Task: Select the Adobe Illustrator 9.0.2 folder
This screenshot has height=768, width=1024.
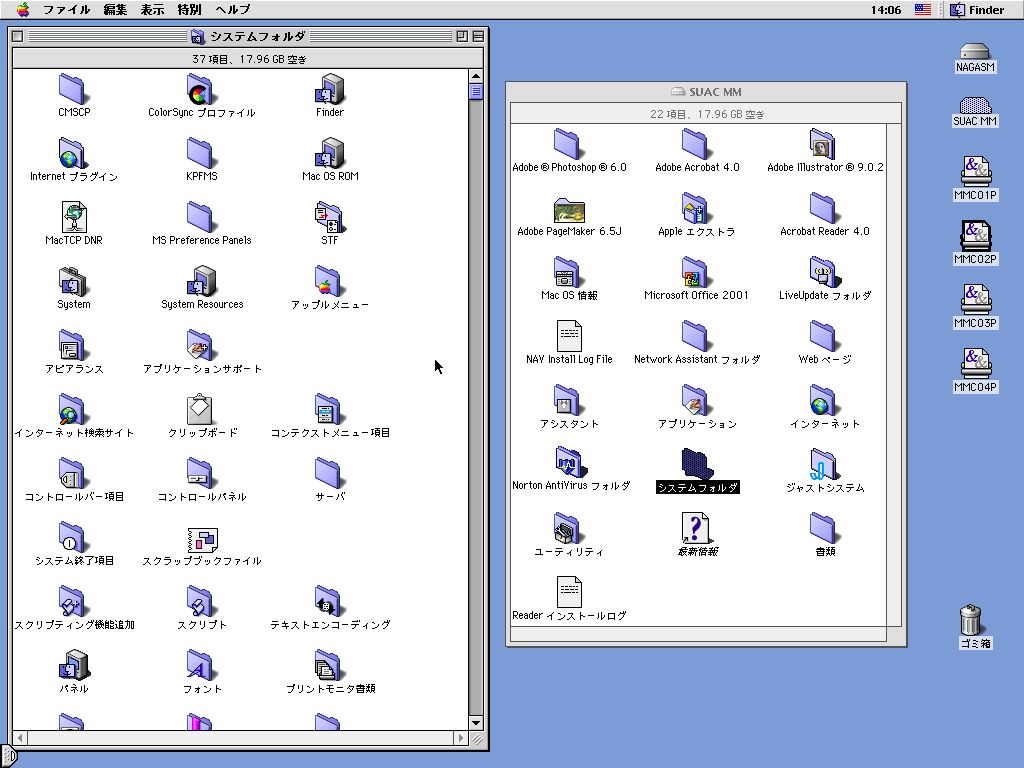Action: coord(824,144)
